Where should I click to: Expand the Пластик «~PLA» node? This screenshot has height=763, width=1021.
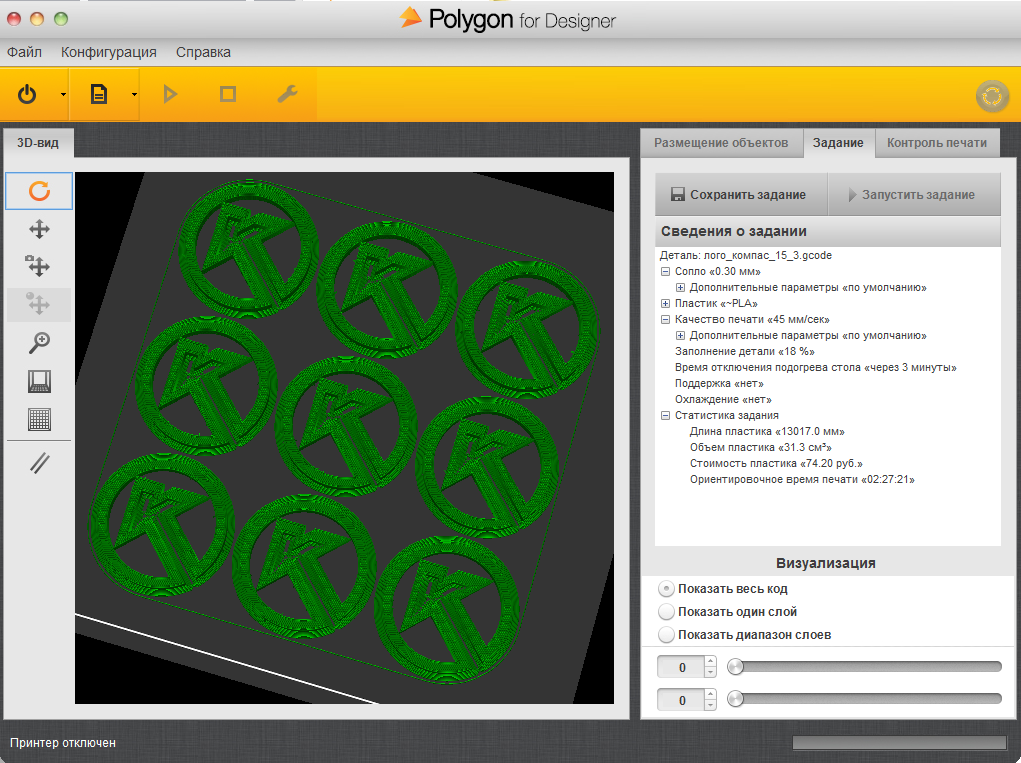(x=665, y=303)
